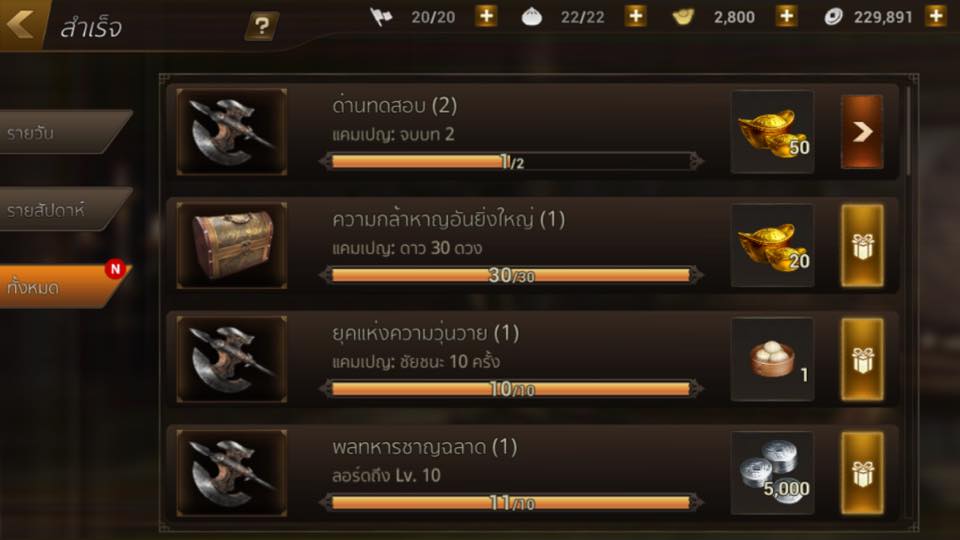Add more flag stamina with plus
The image size is (960, 540).
coord(487,16)
